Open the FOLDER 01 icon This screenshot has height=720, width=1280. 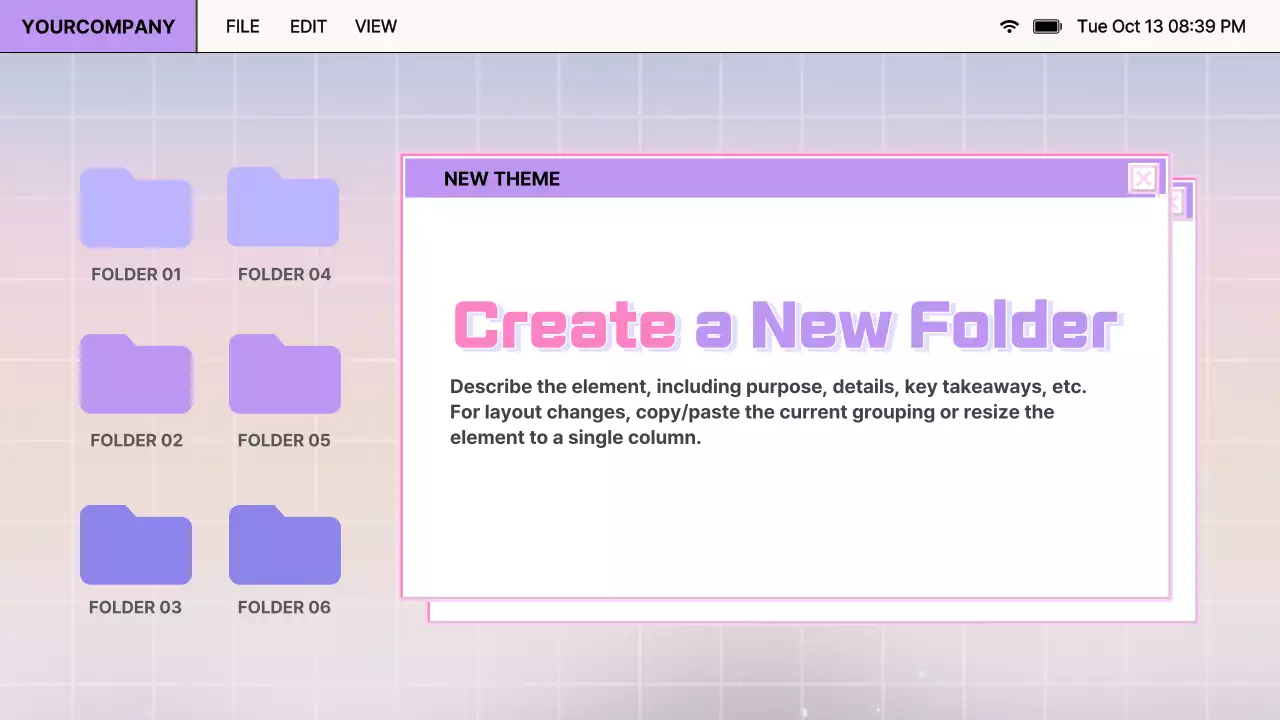tap(136, 208)
